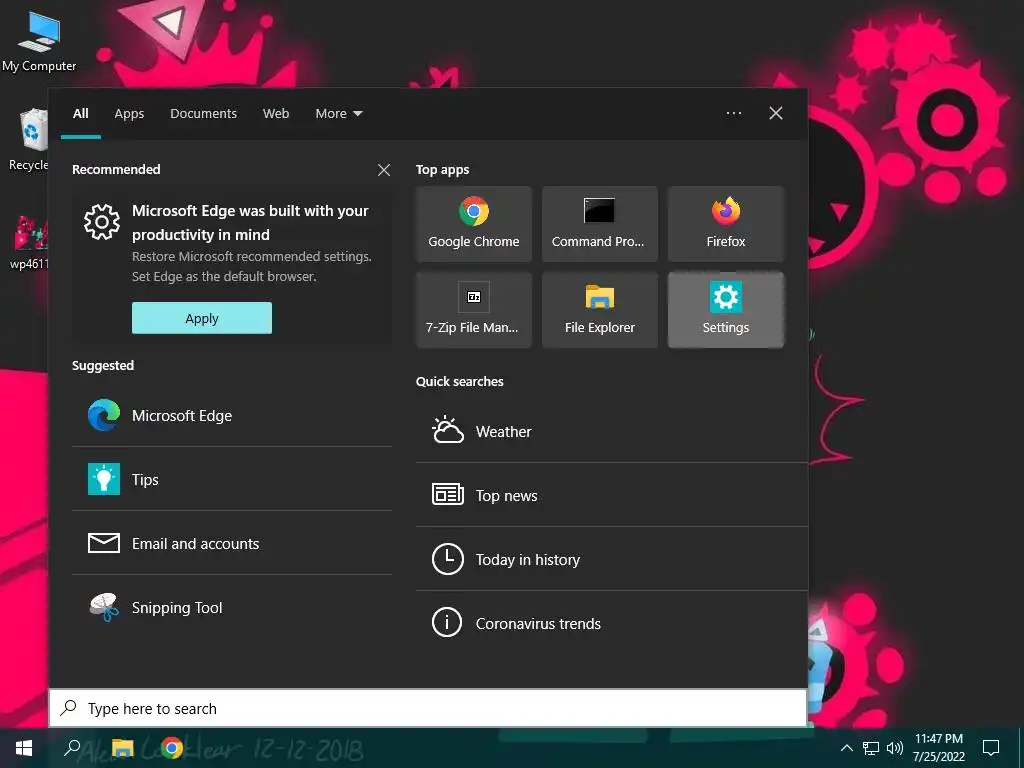Run the Weather quick search
Viewport: 1024px width, 768px height.
tap(611, 431)
